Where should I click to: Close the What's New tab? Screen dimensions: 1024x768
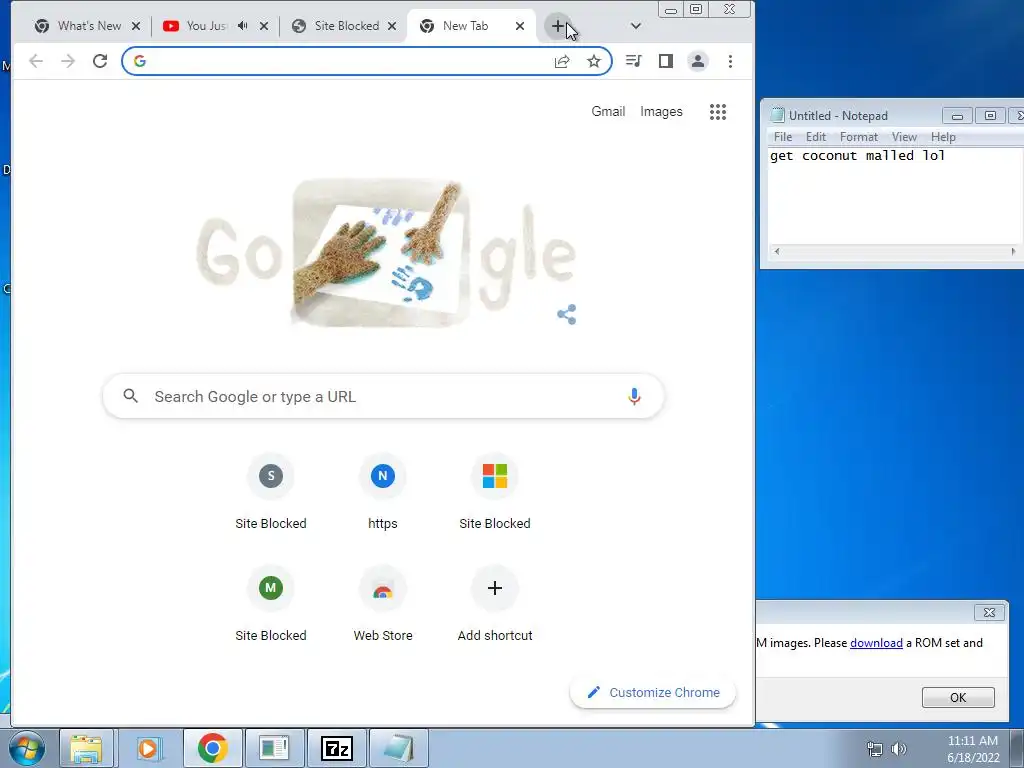click(x=136, y=26)
